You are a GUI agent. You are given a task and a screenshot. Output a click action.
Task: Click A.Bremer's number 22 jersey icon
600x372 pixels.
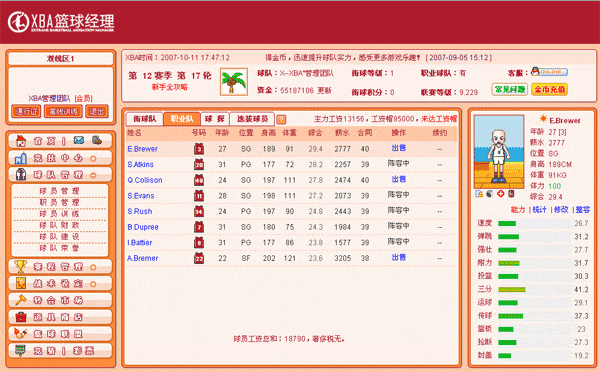(x=199, y=258)
